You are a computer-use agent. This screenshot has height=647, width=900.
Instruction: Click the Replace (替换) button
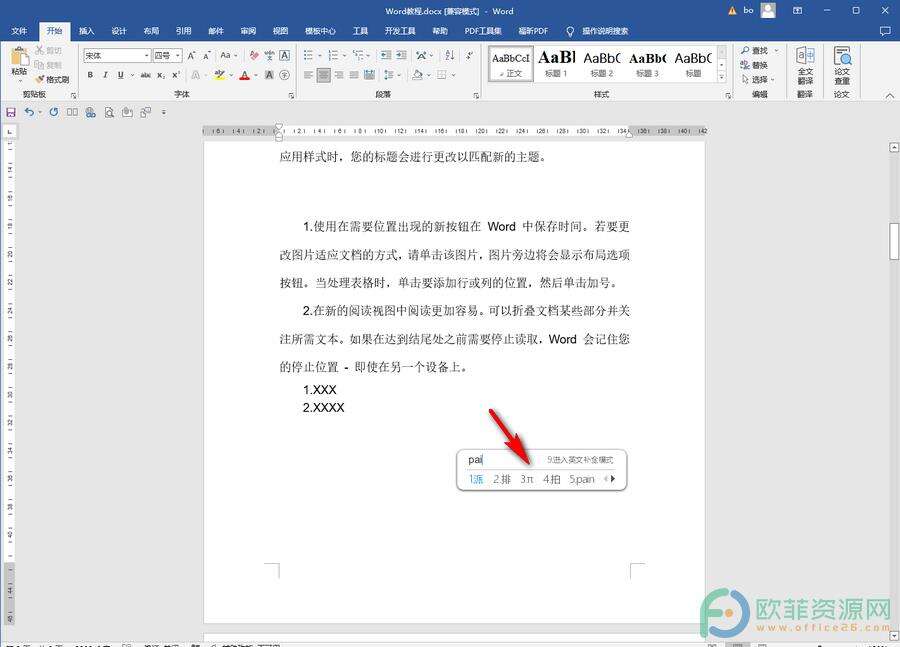(754, 65)
